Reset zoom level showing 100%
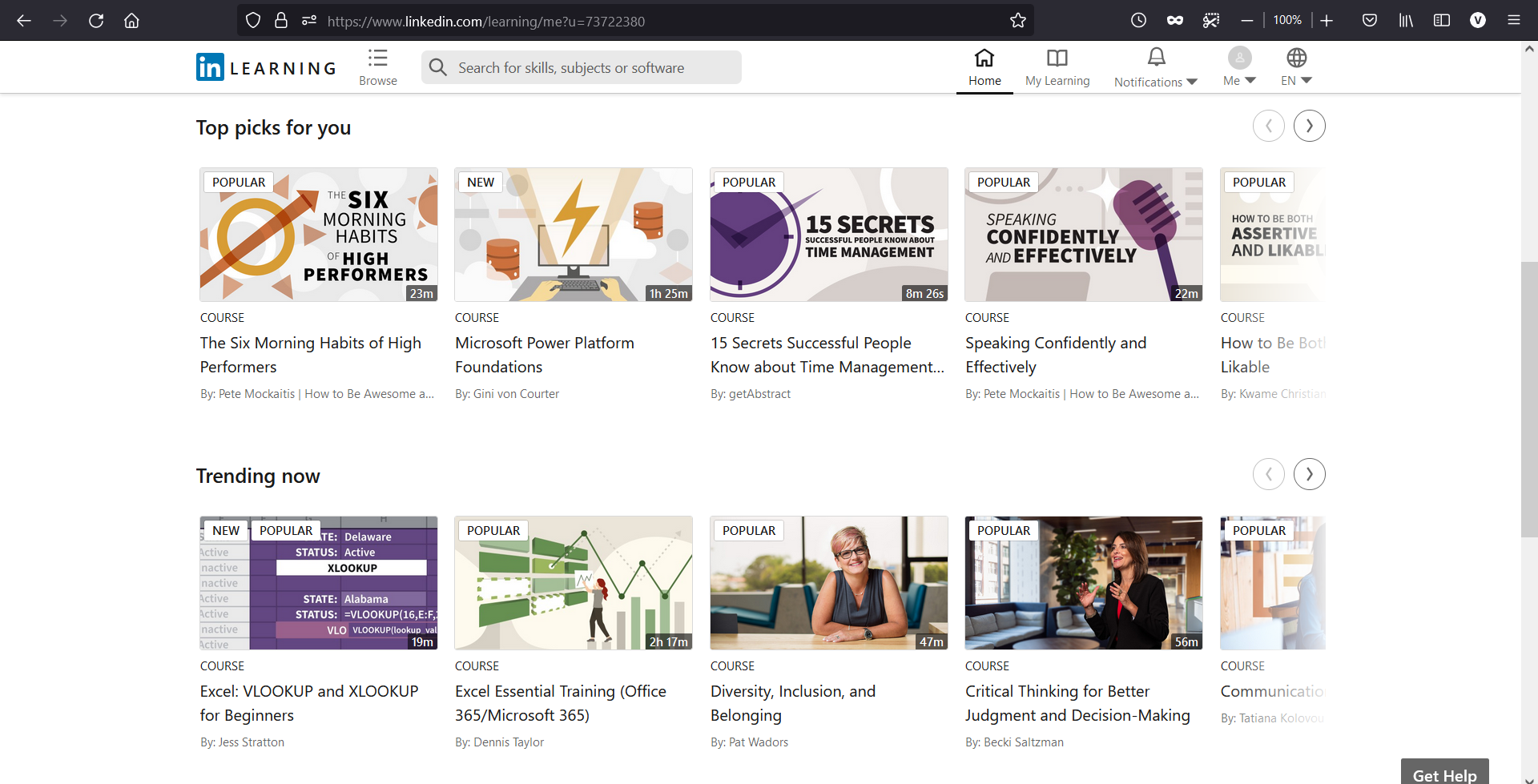The height and width of the screenshot is (784, 1538). pyautogui.click(x=1287, y=20)
